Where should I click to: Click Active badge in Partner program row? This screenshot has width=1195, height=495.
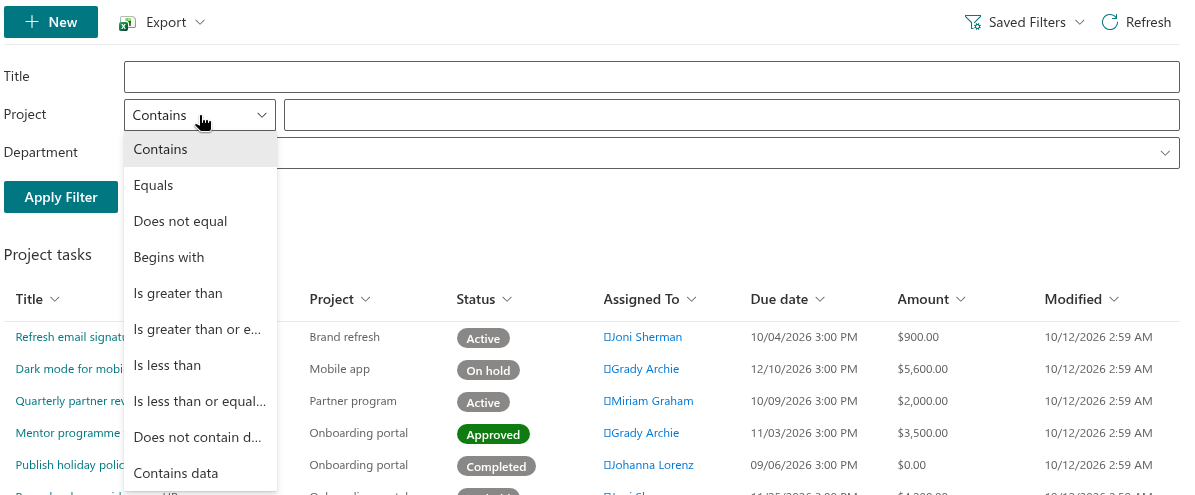coord(483,402)
